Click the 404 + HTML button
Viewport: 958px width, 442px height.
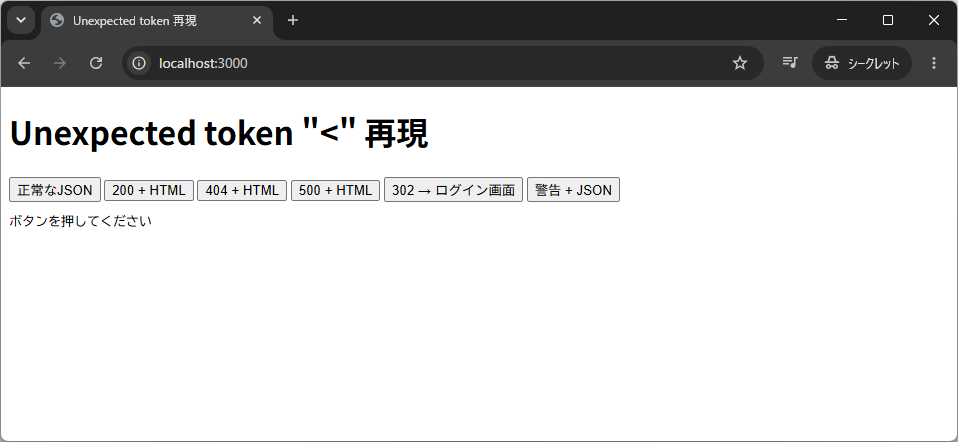click(242, 190)
